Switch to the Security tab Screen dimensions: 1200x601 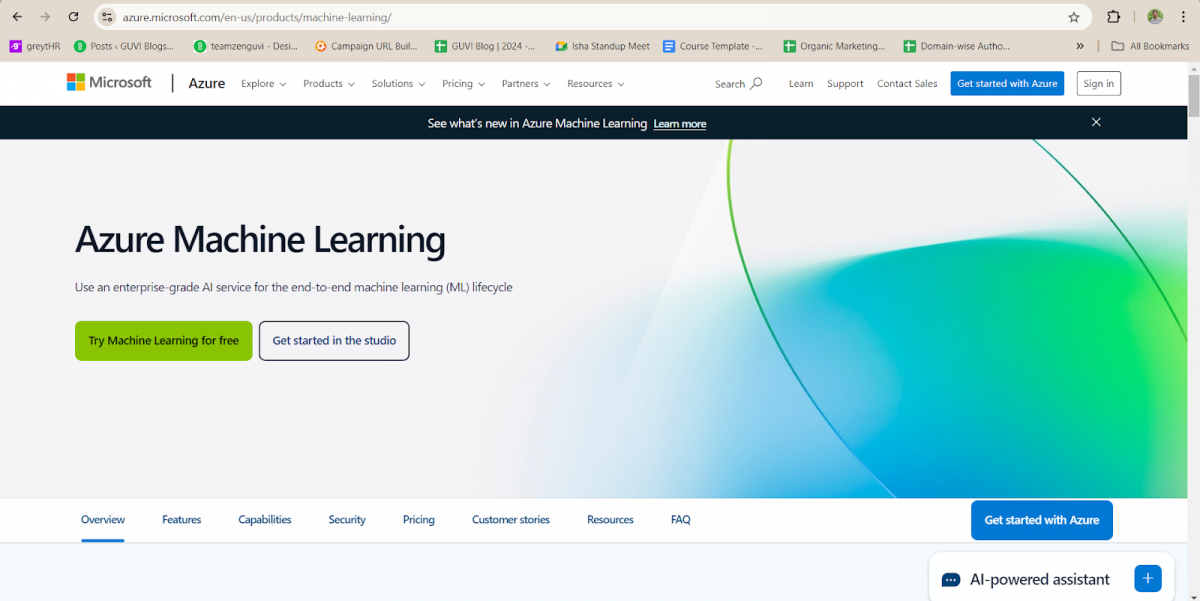pos(347,520)
